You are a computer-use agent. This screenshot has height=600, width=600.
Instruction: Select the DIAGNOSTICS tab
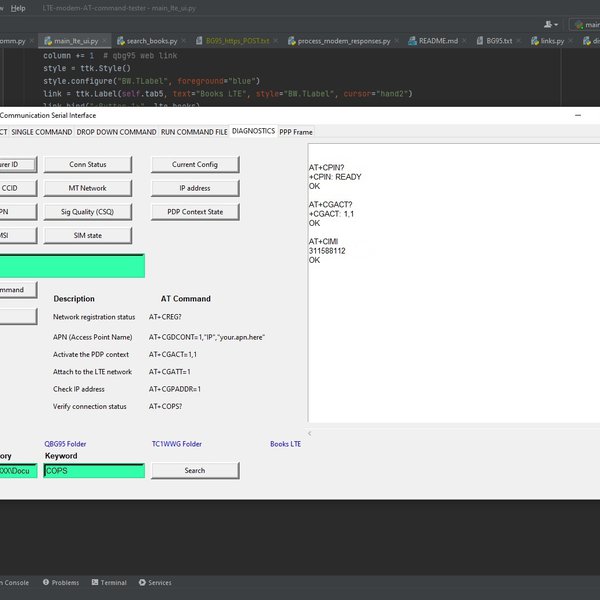[253, 131]
